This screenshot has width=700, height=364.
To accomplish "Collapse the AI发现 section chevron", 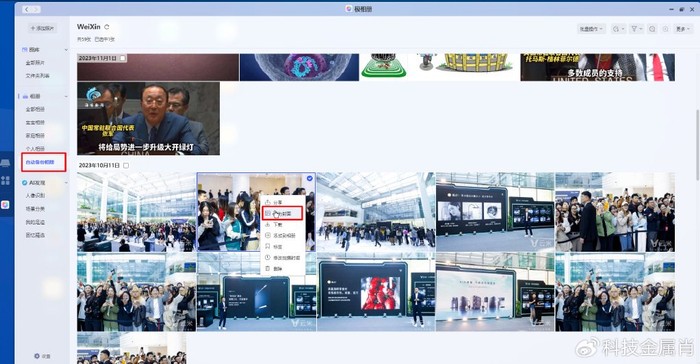I will 66,183.
